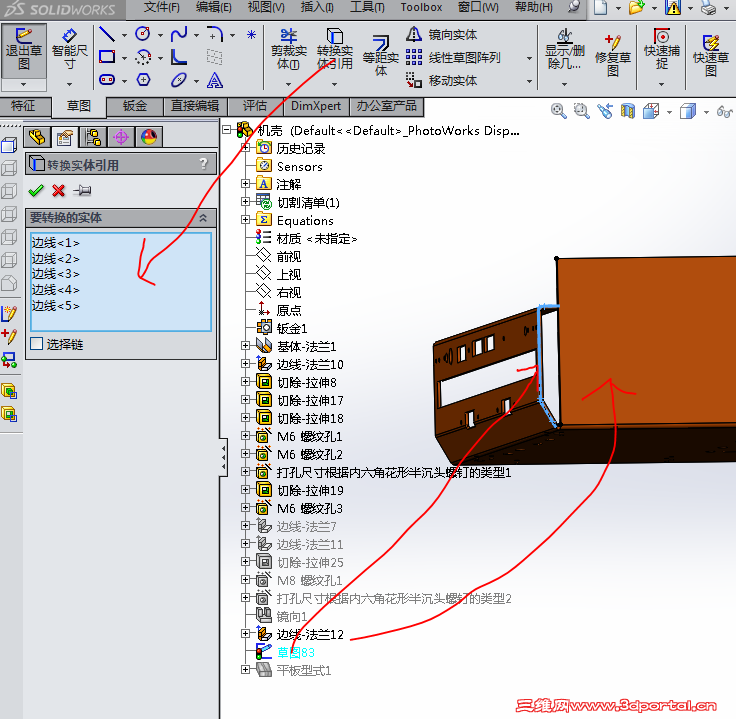The width and height of the screenshot is (736, 719).
Task: Click the Section View icon
Action: (x=627, y=111)
